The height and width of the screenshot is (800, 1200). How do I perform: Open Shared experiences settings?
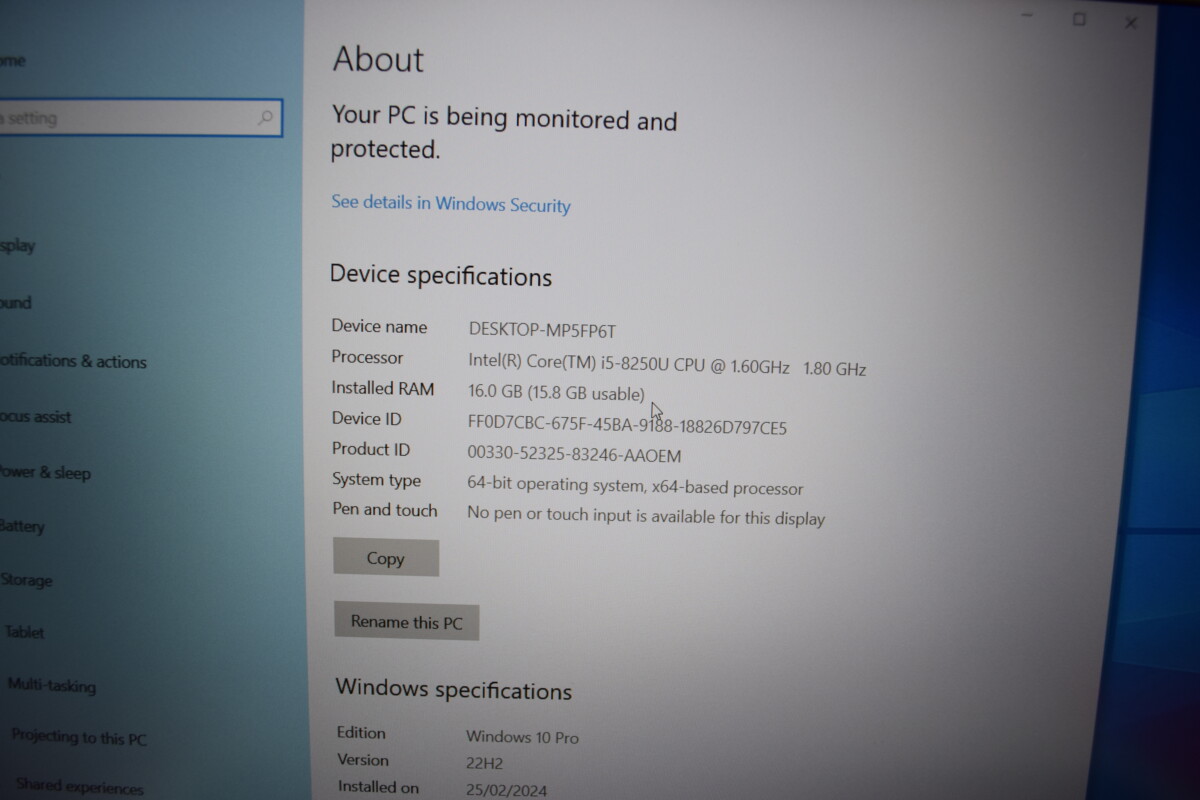coord(79,787)
